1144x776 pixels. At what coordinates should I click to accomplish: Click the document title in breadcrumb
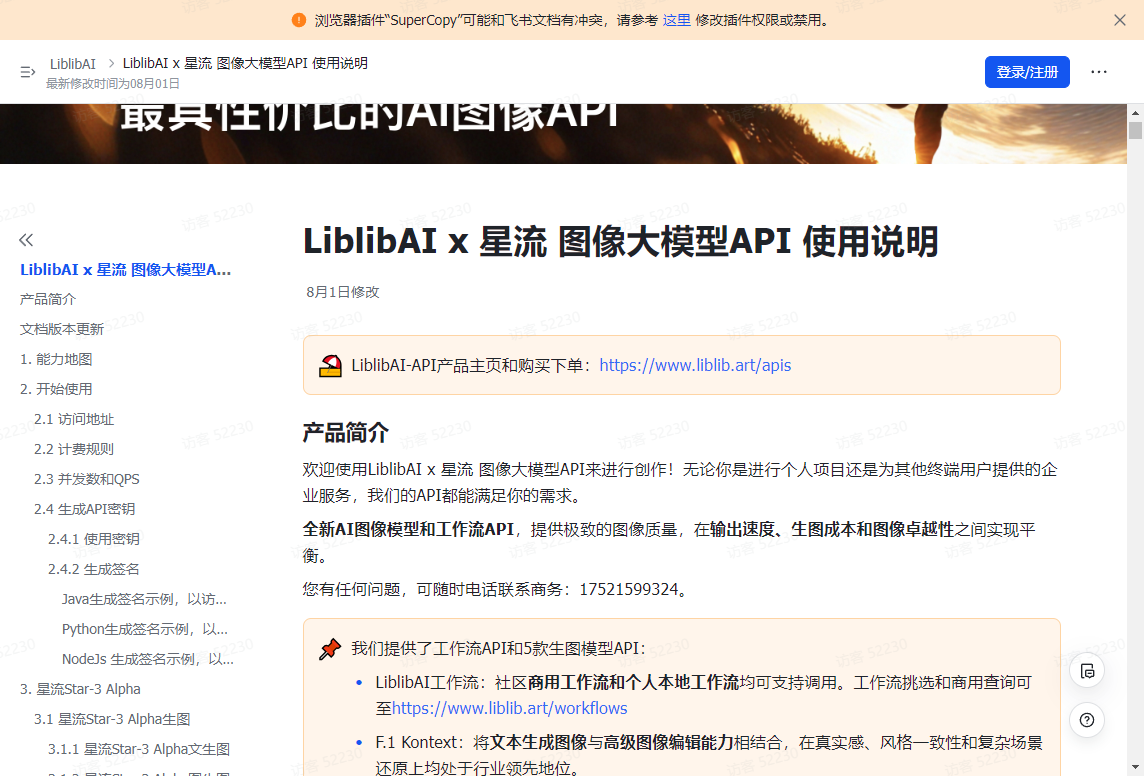click(245, 63)
